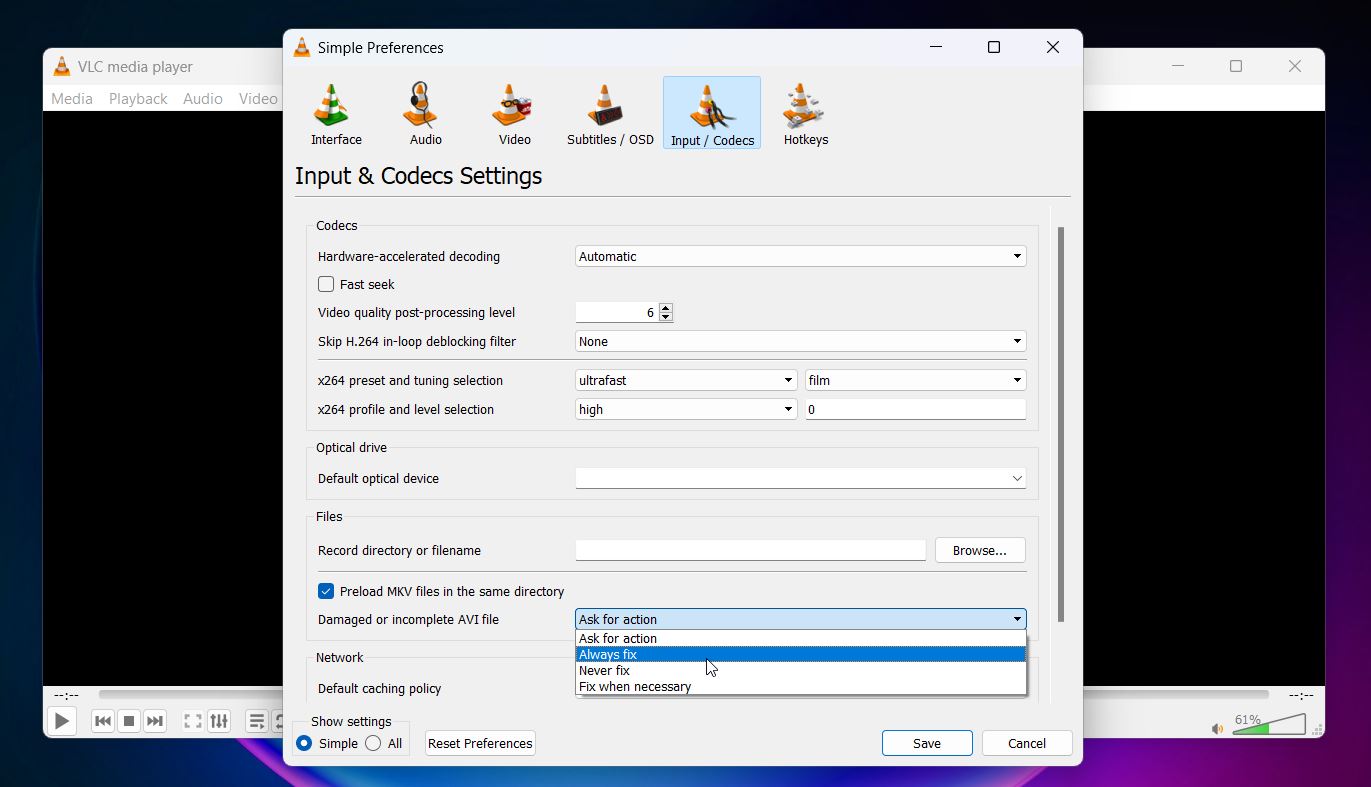Increase post-processing level with up arrow
The image size is (1371, 787).
coord(666,308)
